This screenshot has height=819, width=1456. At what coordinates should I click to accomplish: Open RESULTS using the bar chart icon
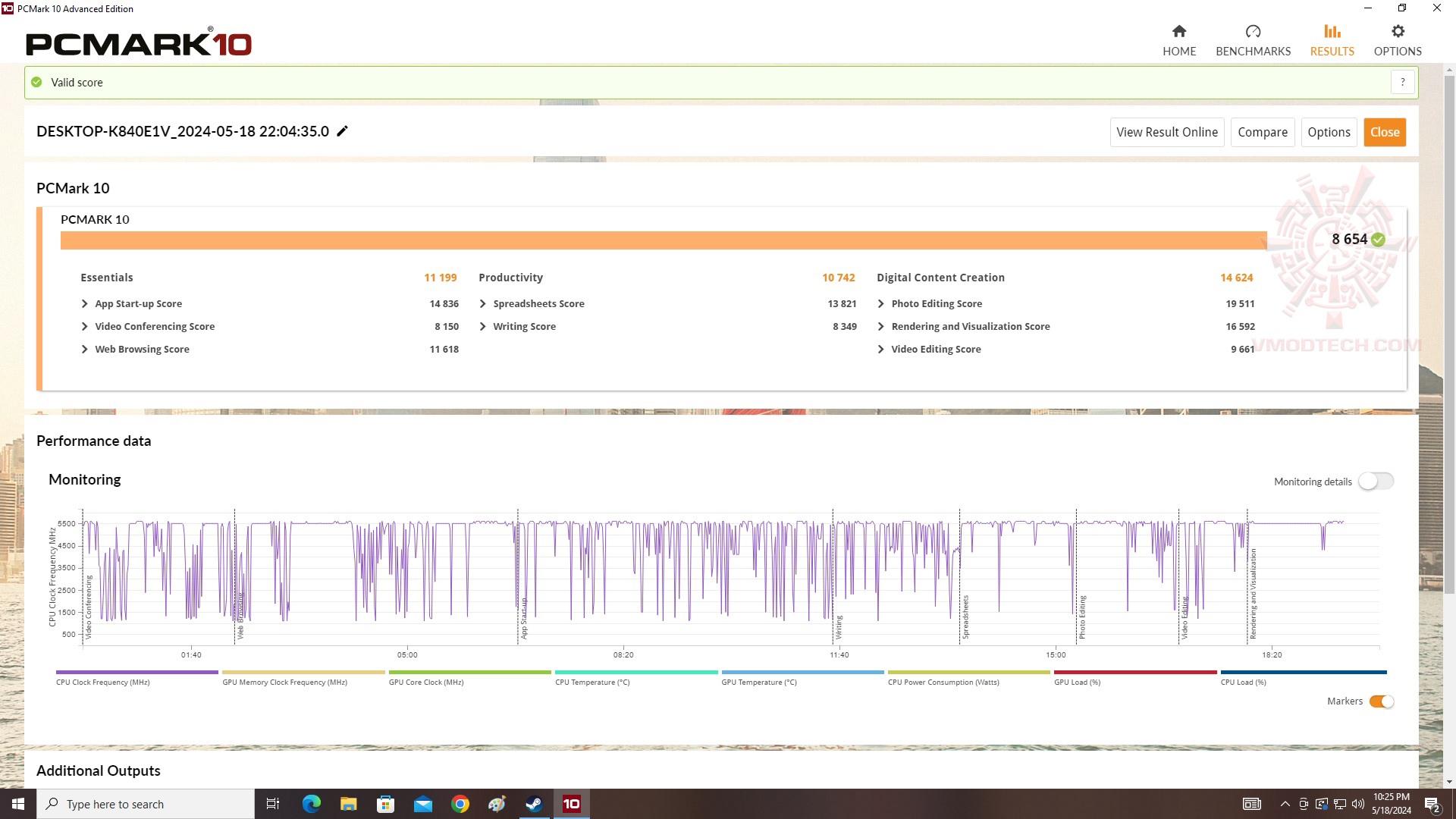point(1332,32)
